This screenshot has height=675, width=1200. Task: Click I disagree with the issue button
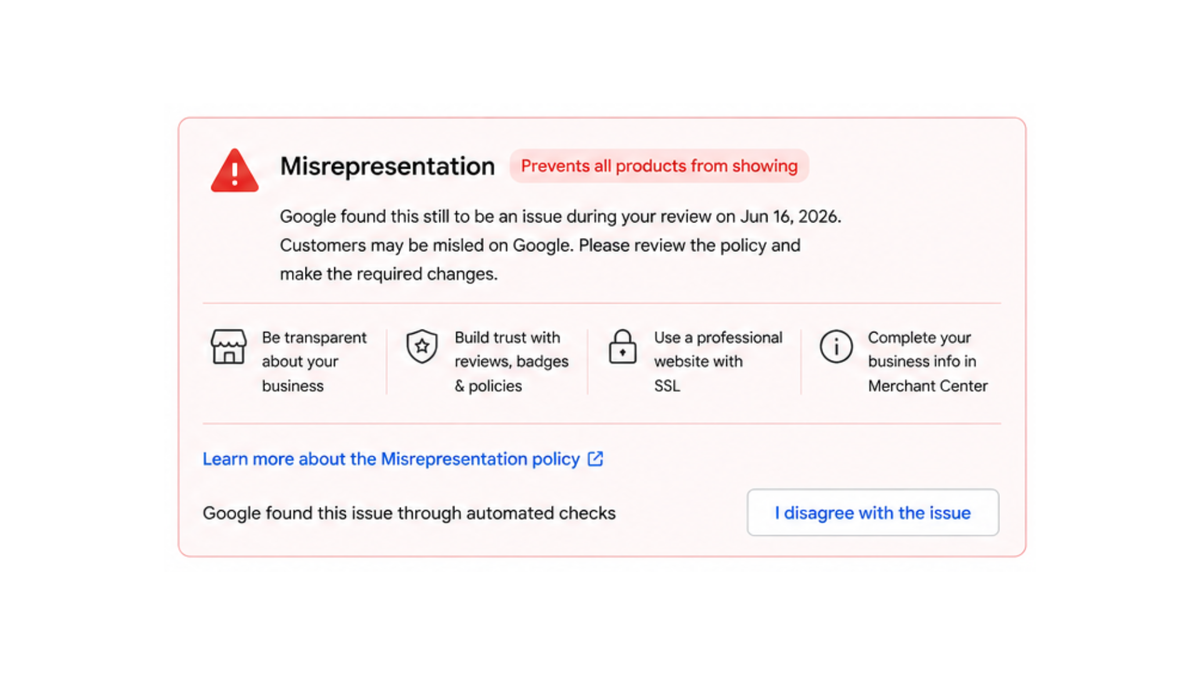coord(873,513)
